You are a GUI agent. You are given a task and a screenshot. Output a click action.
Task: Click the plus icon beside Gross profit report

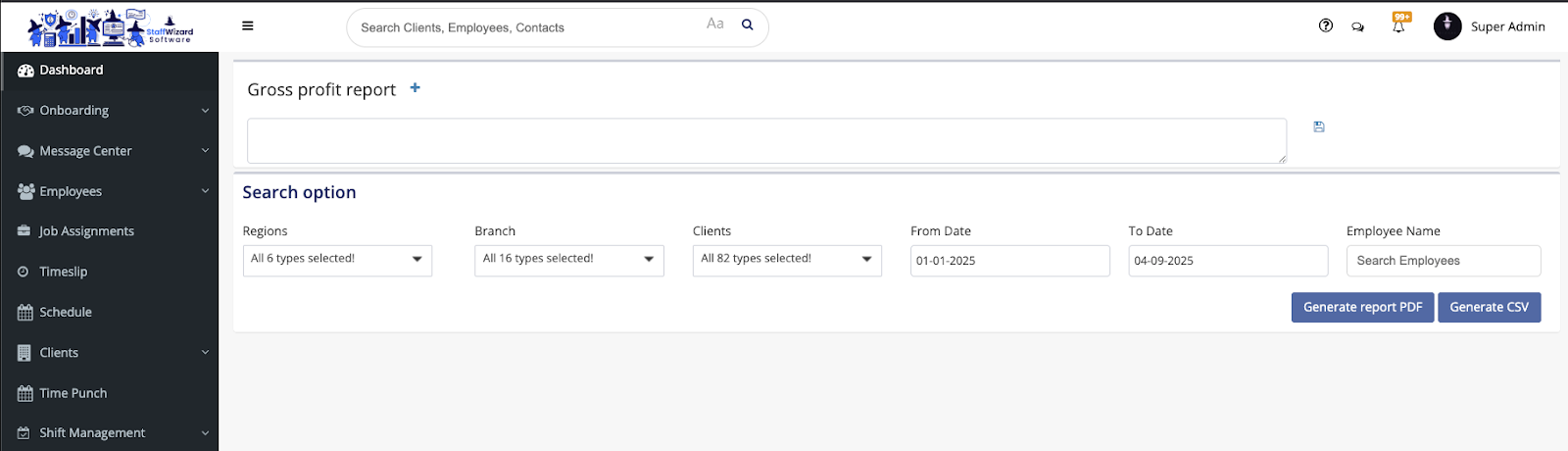tap(416, 88)
